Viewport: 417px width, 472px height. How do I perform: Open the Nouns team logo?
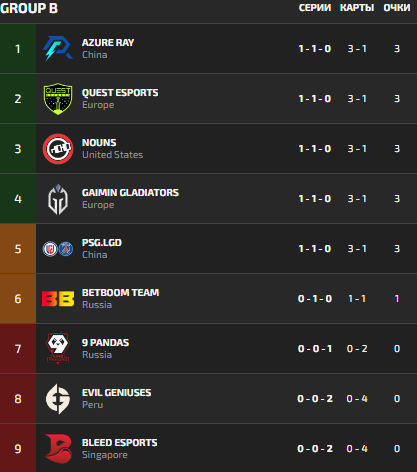tap(58, 149)
